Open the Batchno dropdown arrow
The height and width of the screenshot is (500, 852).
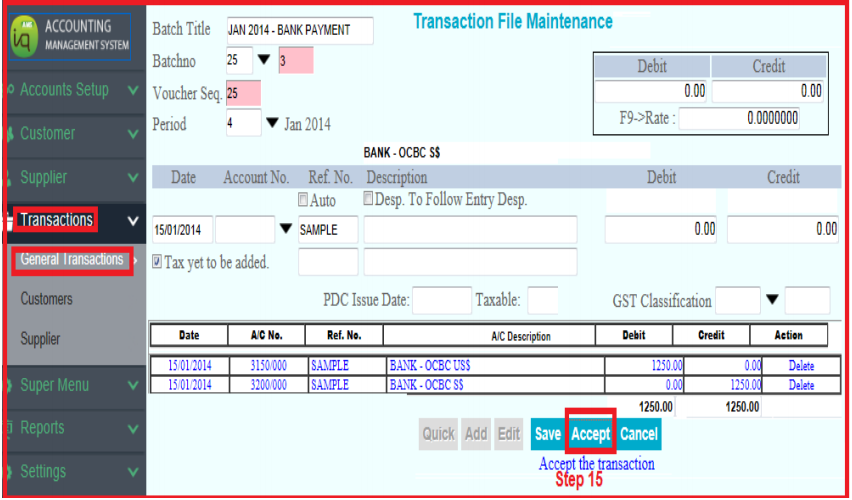point(264,61)
